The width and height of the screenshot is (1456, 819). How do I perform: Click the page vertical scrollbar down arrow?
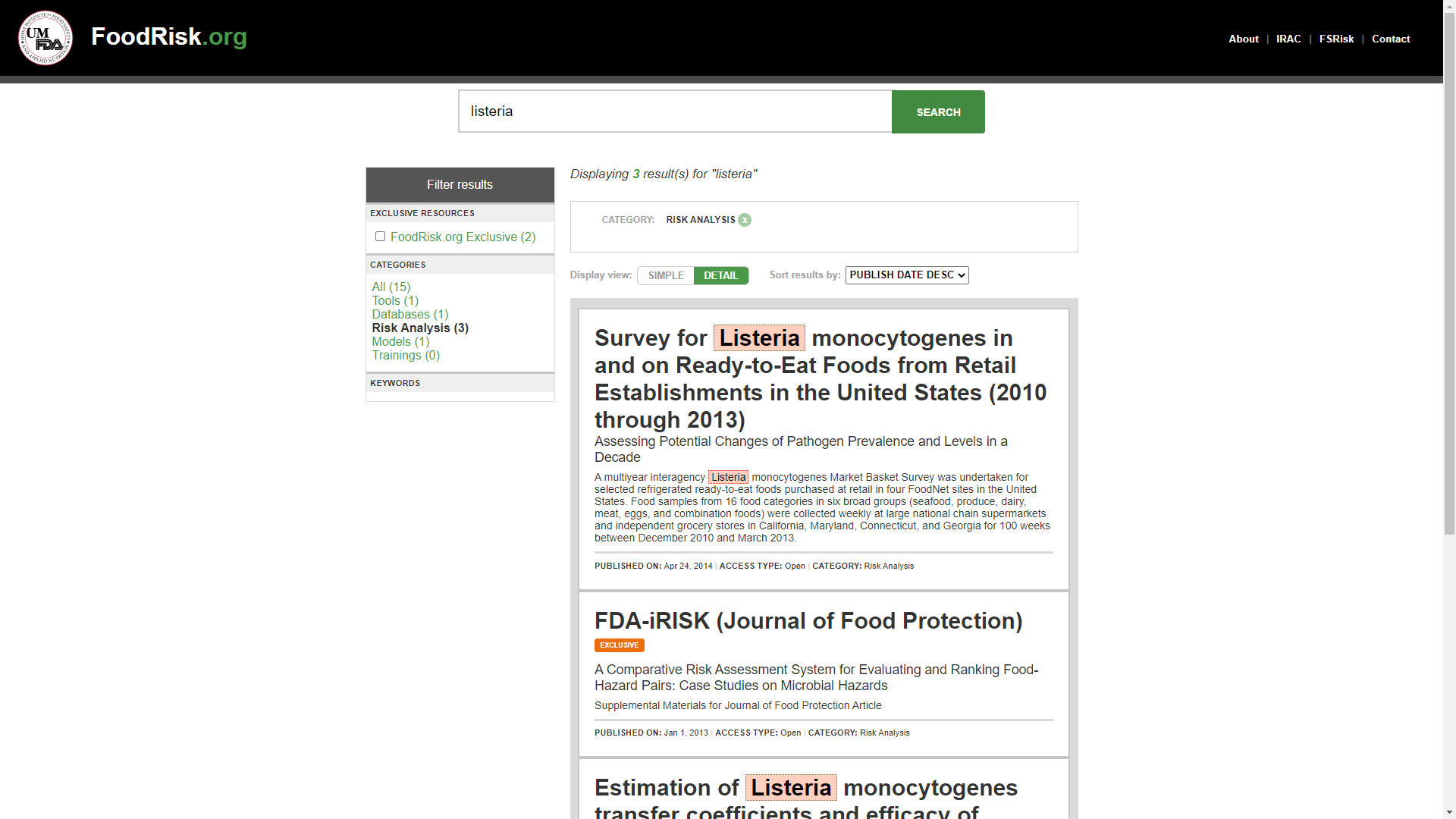tap(1448, 812)
